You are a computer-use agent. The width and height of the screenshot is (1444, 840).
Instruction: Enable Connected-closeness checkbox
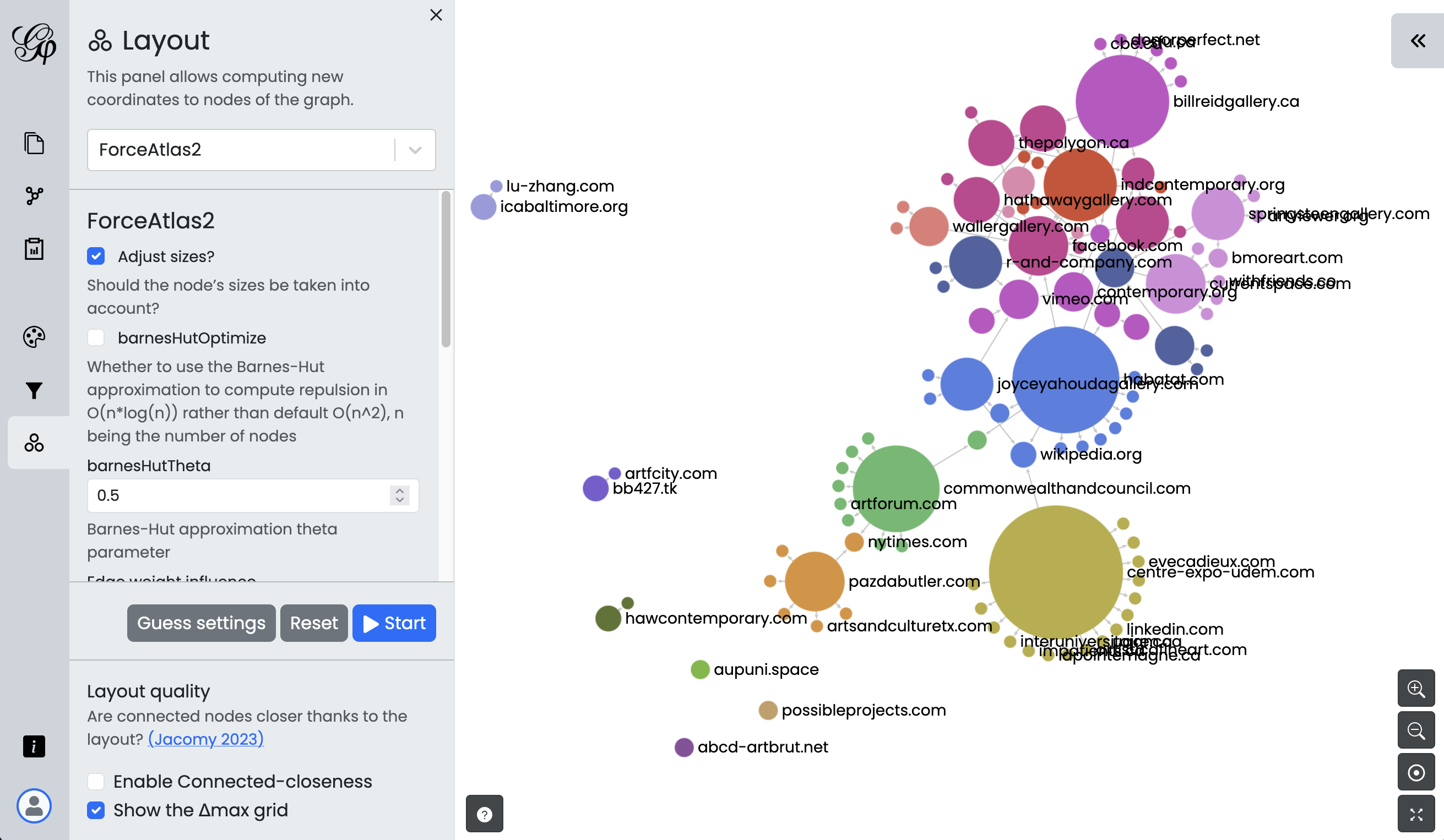coord(96,781)
